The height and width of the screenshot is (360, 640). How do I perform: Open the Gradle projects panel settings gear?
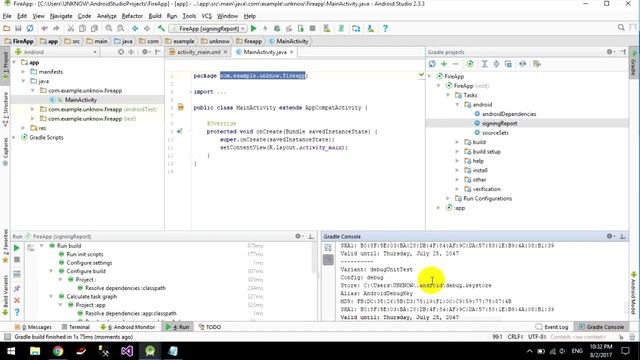click(x=610, y=52)
